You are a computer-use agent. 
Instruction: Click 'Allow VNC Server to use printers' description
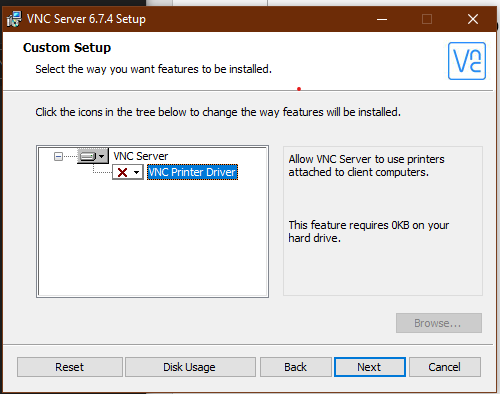pyautogui.click(x=366, y=166)
